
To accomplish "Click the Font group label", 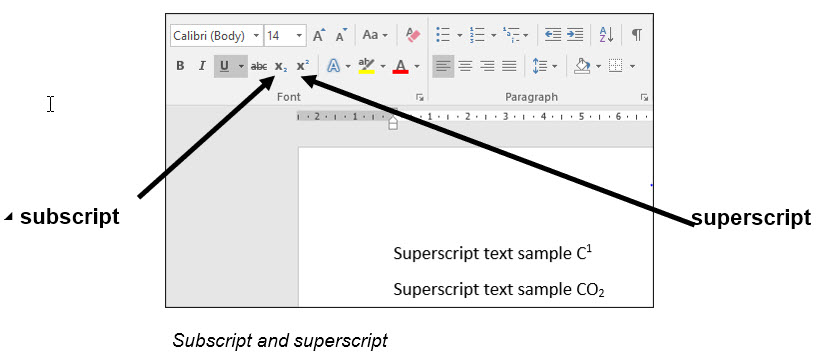I will coord(288,97).
